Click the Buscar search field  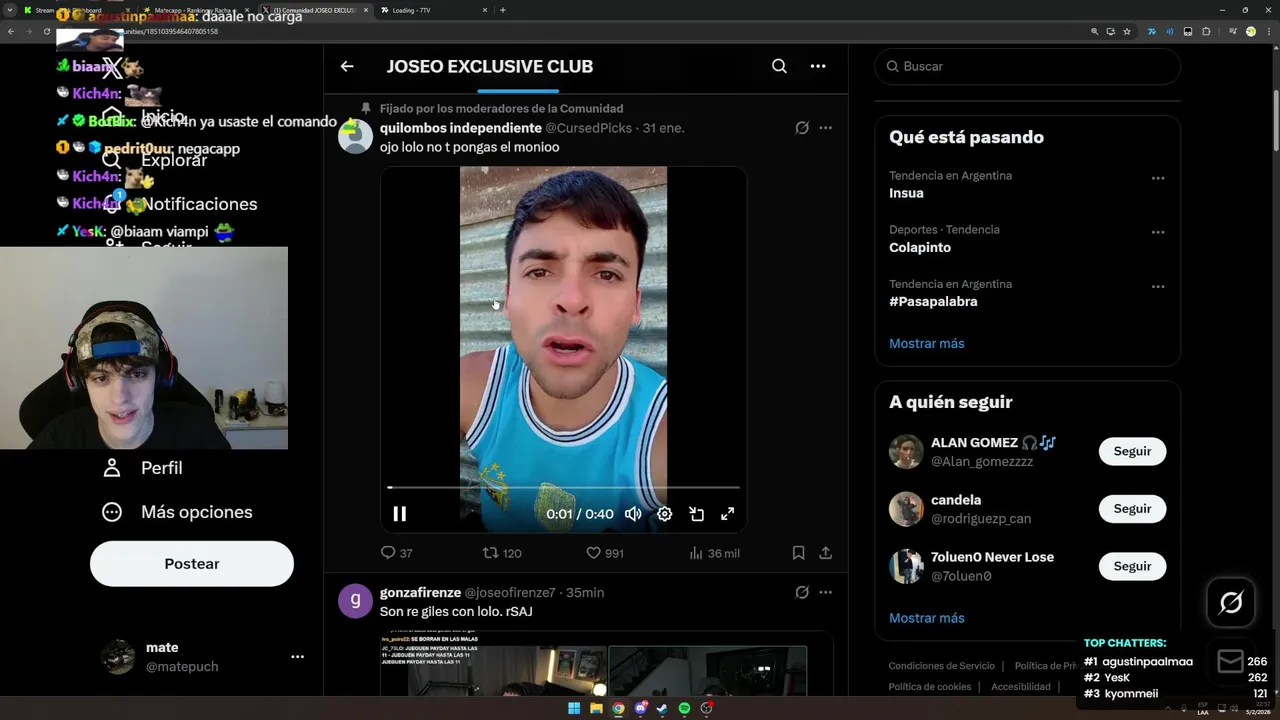[1027, 66]
